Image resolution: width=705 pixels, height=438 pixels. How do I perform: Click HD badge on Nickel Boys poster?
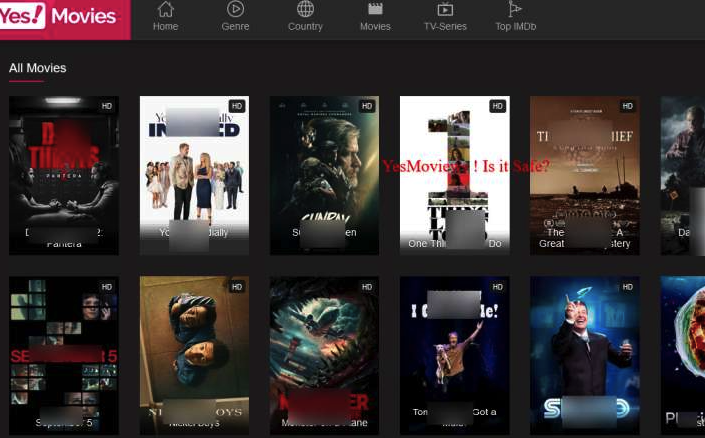tap(237, 287)
